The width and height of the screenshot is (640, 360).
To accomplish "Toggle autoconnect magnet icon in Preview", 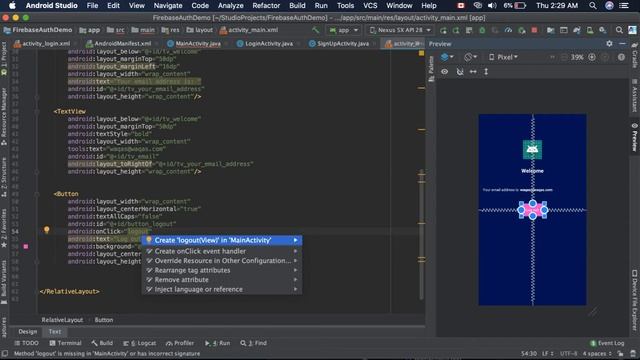I will [x=460, y=71].
